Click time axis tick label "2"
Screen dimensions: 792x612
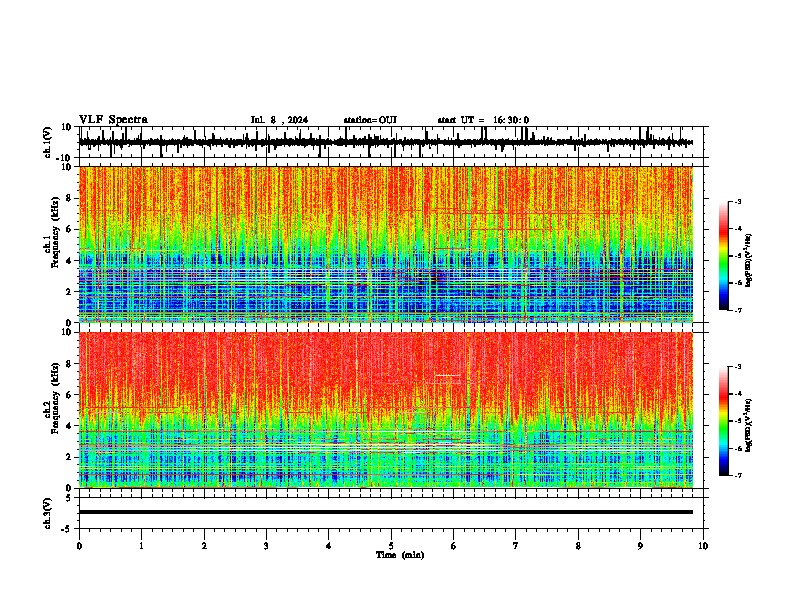[204, 546]
